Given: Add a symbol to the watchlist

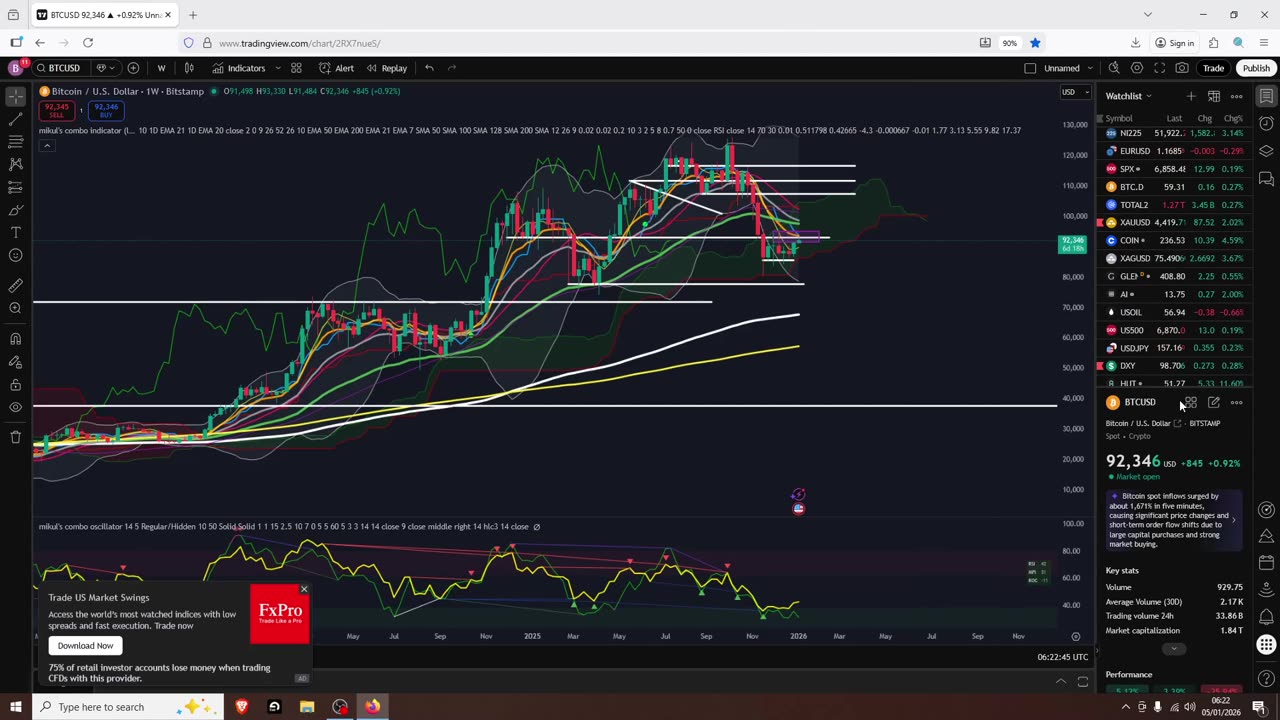Looking at the screenshot, I should tap(1190, 96).
